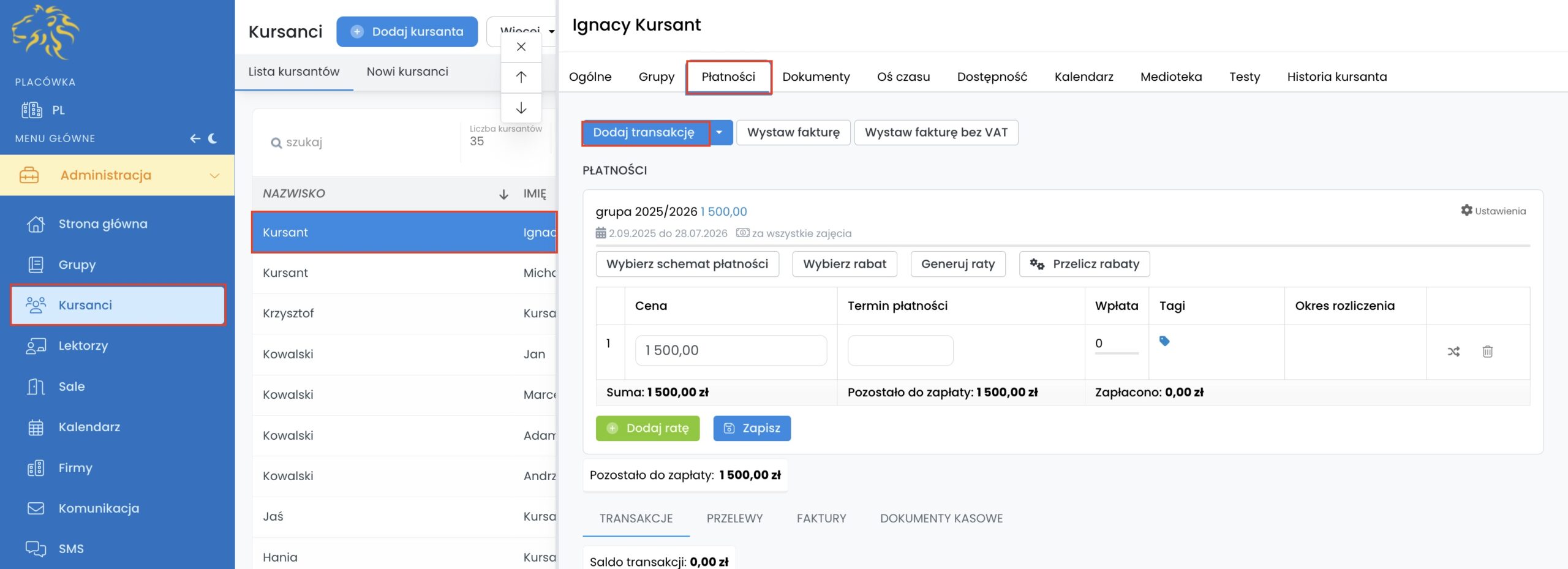The width and height of the screenshot is (1568, 569).
Task: Open Ustawienia gear settings for the group
Action: (x=1493, y=211)
